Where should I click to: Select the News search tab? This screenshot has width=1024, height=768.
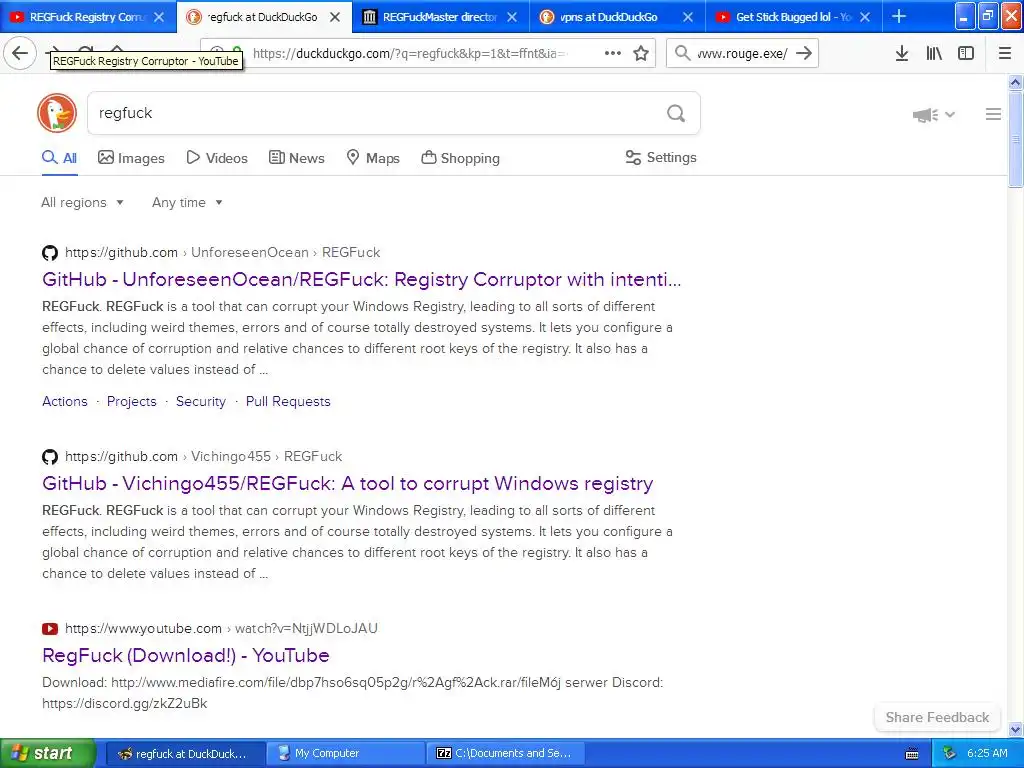click(x=297, y=158)
